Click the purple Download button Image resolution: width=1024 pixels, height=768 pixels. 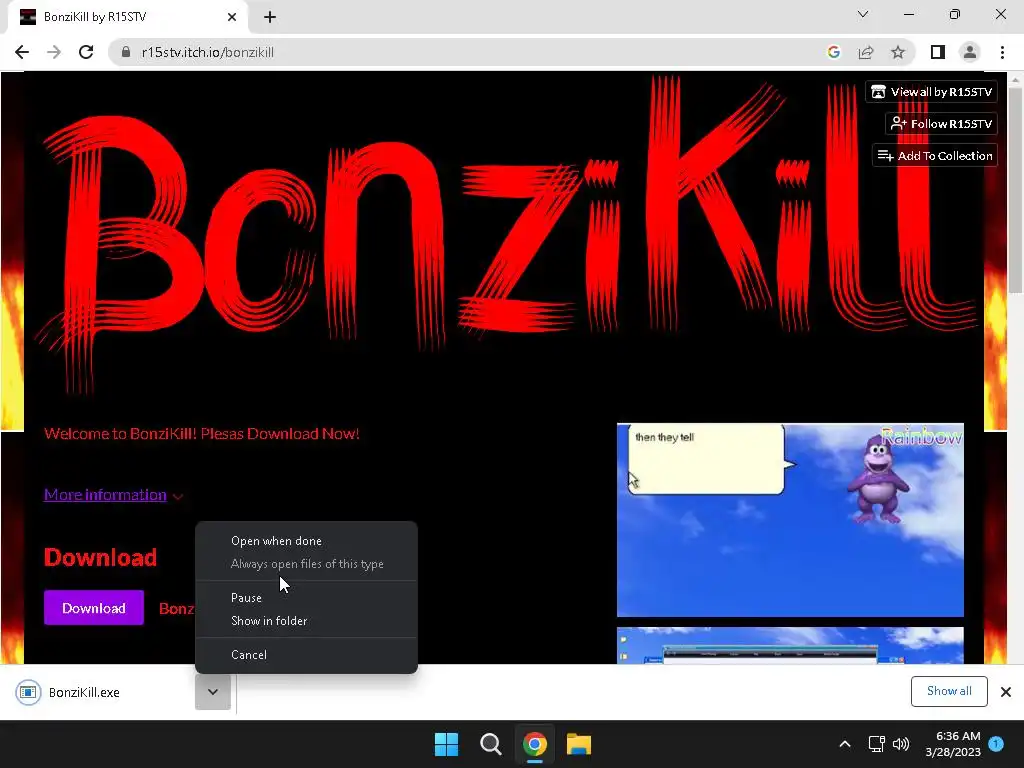[94, 608]
